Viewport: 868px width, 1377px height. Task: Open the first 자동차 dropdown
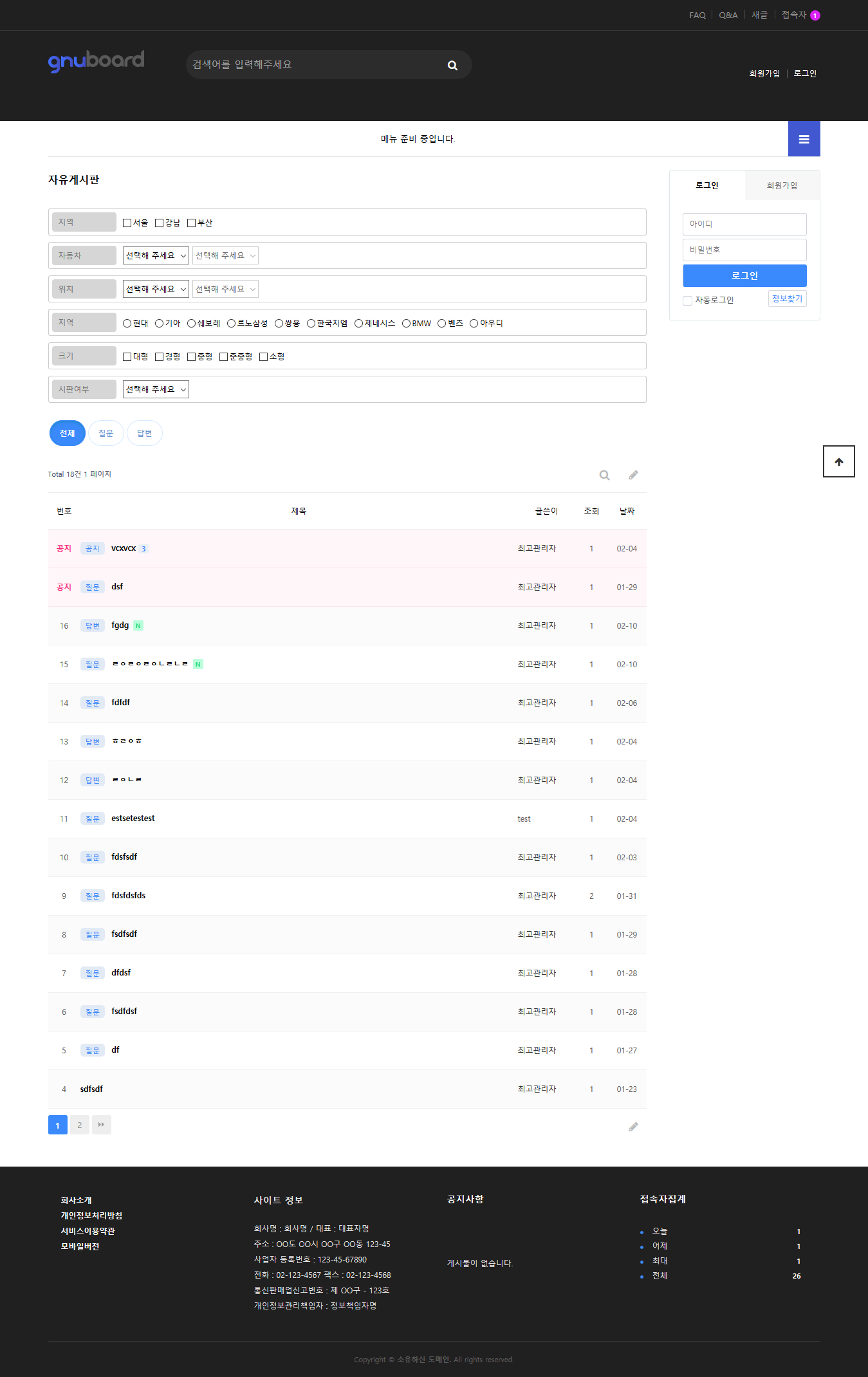pyautogui.click(x=156, y=256)
